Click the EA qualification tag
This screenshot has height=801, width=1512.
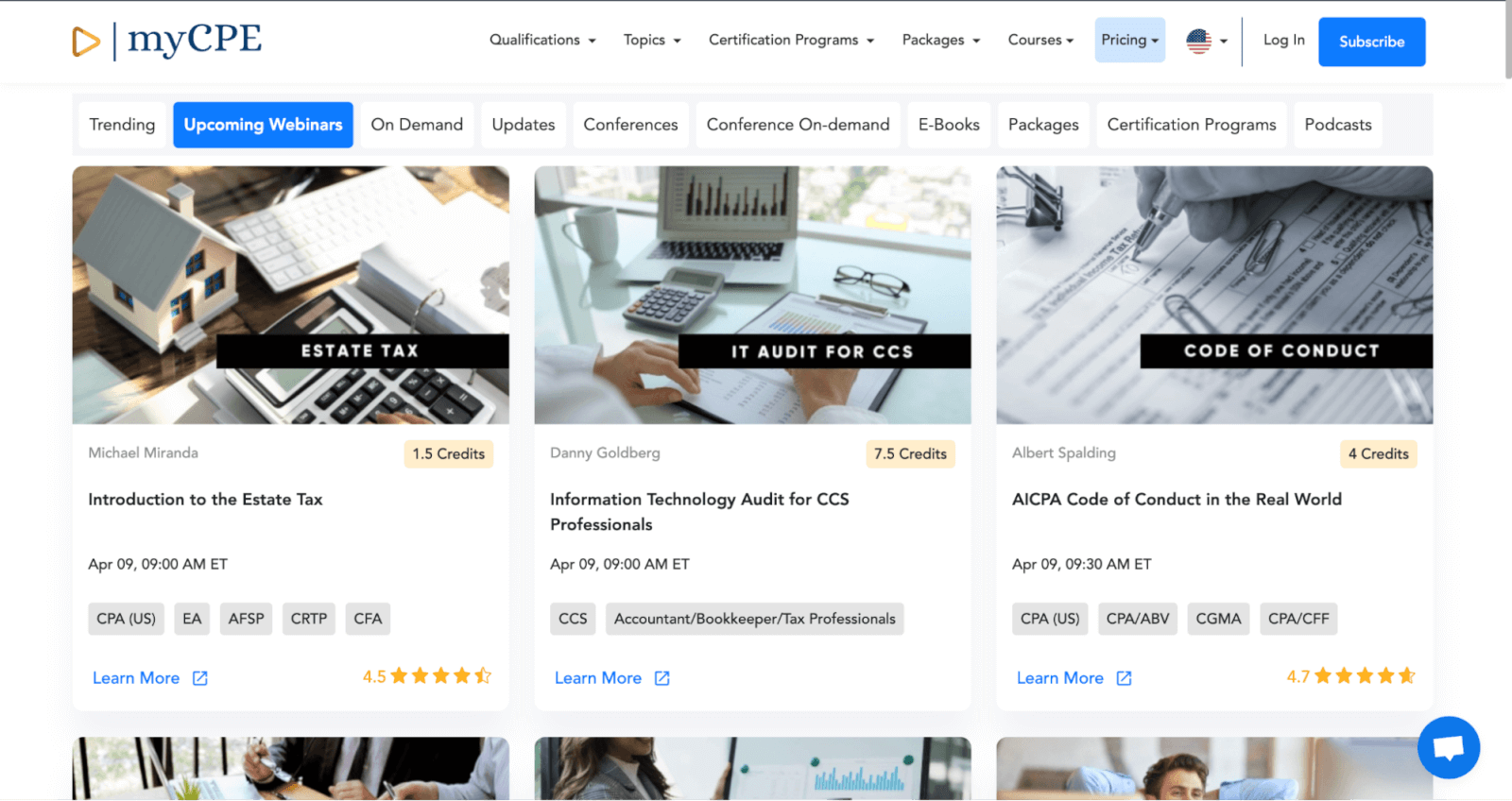[x=192, y=619]
